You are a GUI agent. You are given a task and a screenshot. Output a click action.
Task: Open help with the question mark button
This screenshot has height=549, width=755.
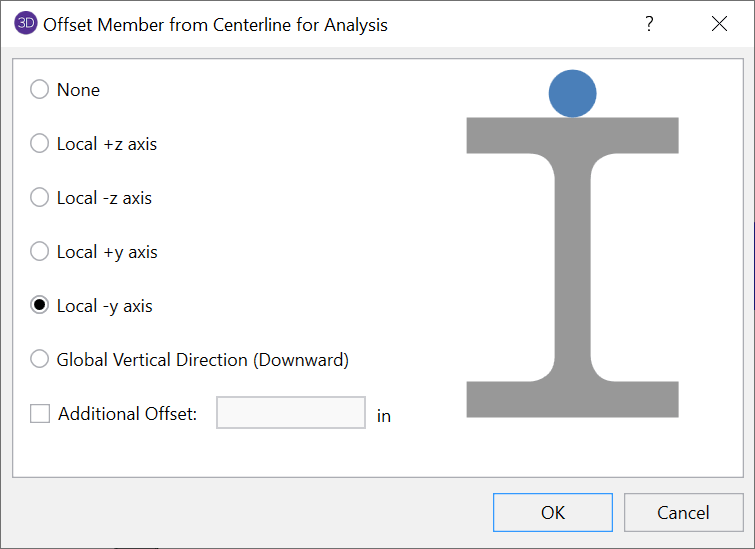pos(649,24)
